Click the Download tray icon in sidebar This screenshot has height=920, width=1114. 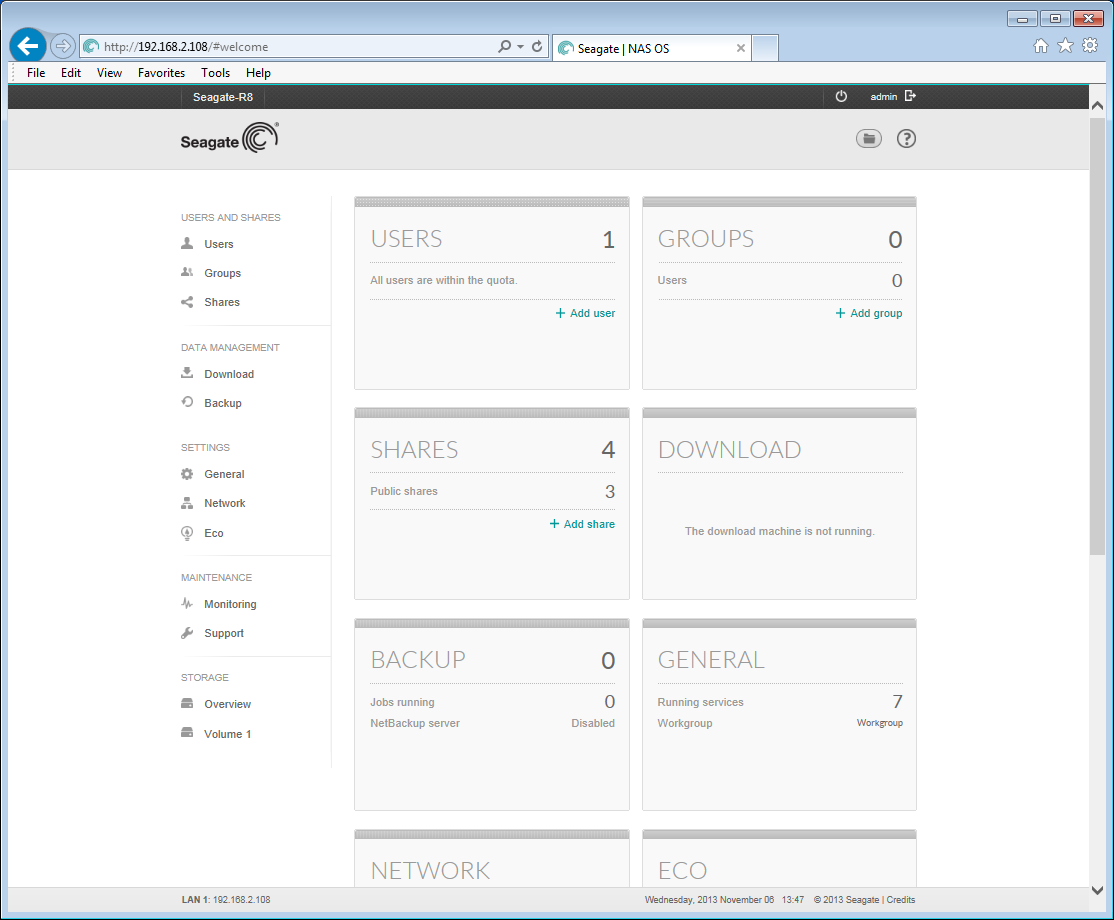[x=187, y=373]
